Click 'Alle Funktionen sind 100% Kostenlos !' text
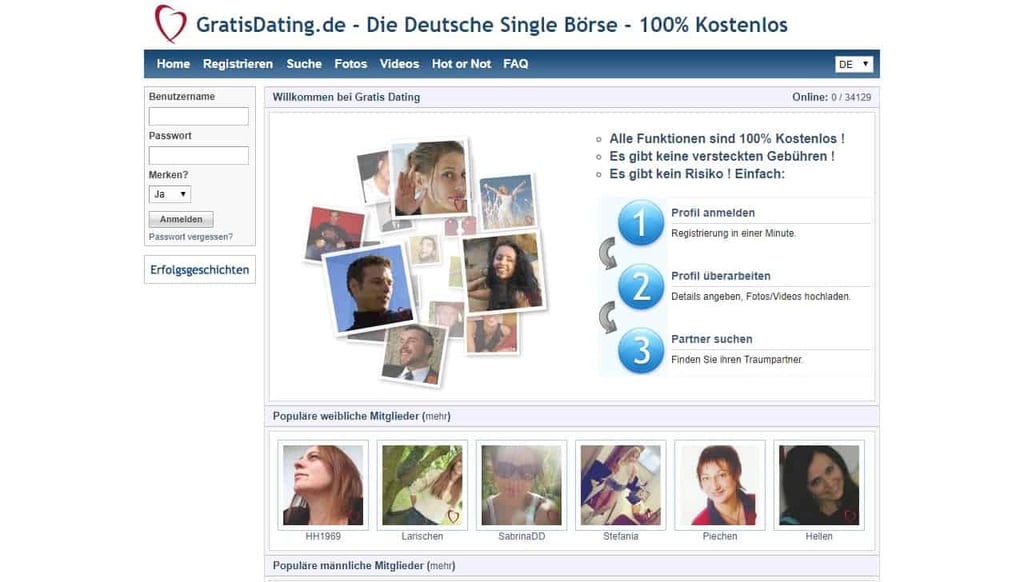1024x582 pixels. pos(727,138)
